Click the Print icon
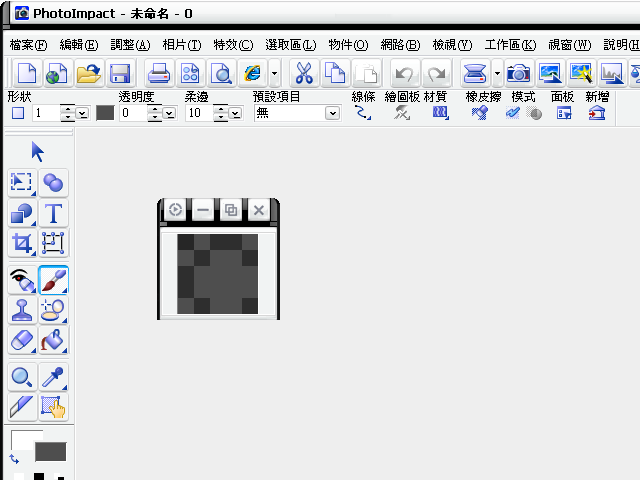 click(x=158, y=73)
